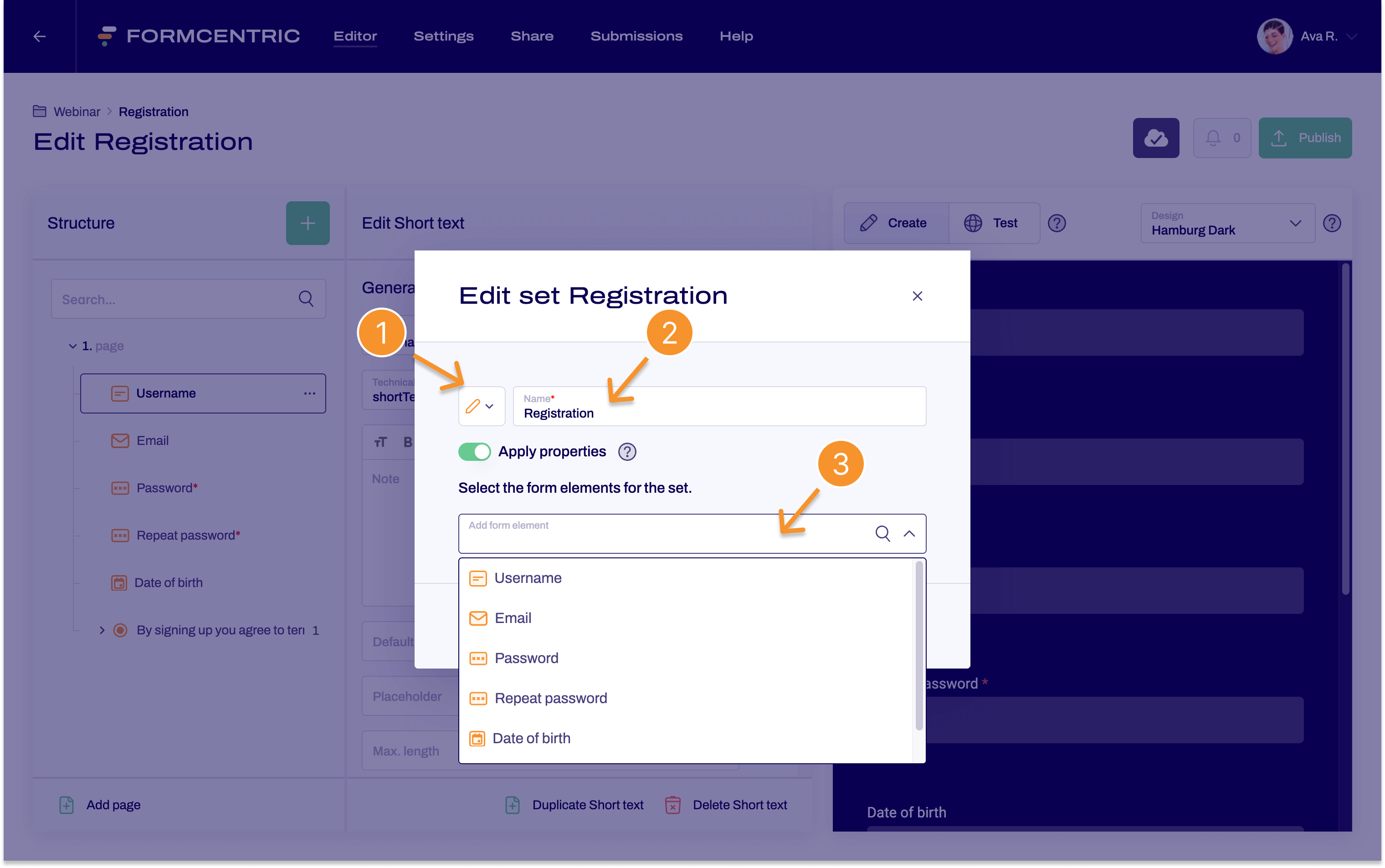Click the Formcentric logo
Image resolution: width=1385 pixels, height=868 pixels.
click(198, 36)
